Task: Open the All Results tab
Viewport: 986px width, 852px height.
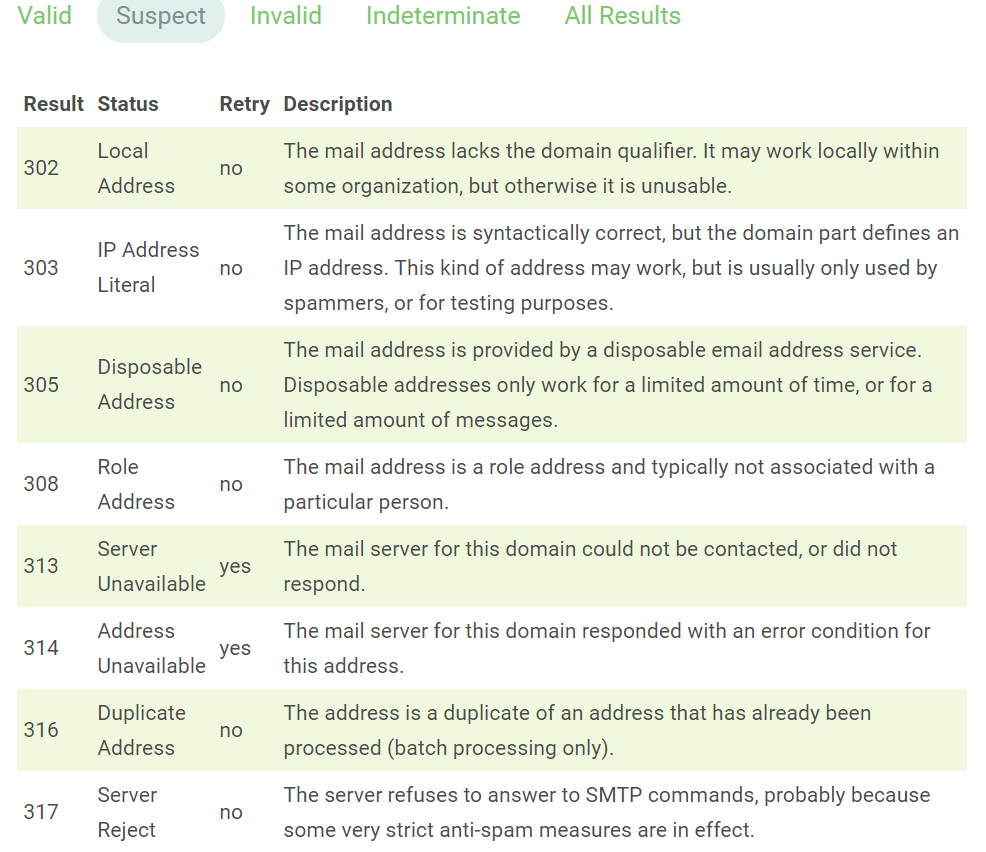Action: [622, 16]
